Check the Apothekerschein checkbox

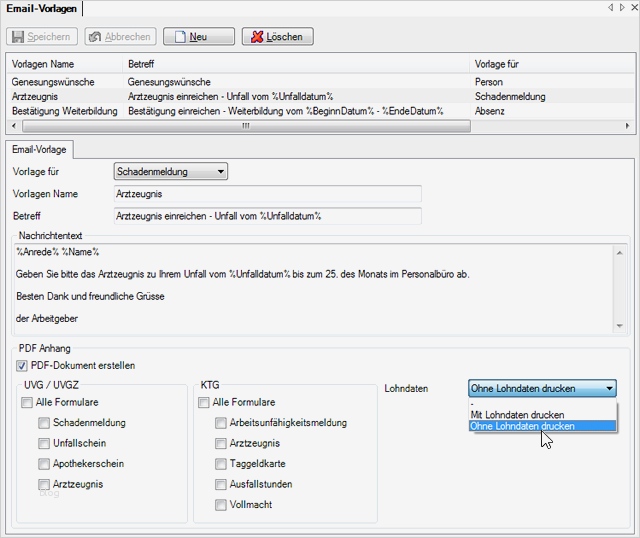point(44,464)
